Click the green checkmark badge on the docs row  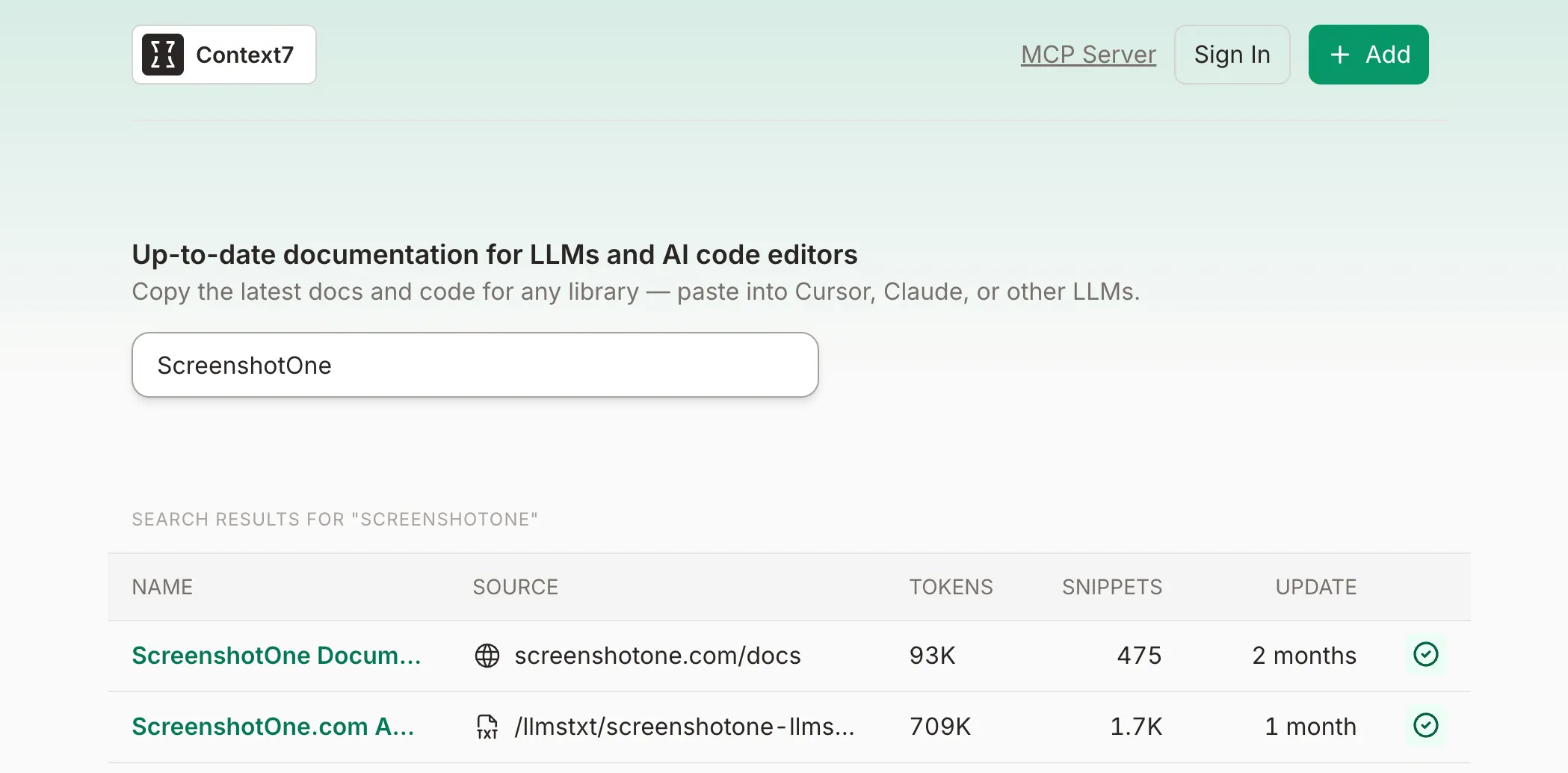(1426, 654)
